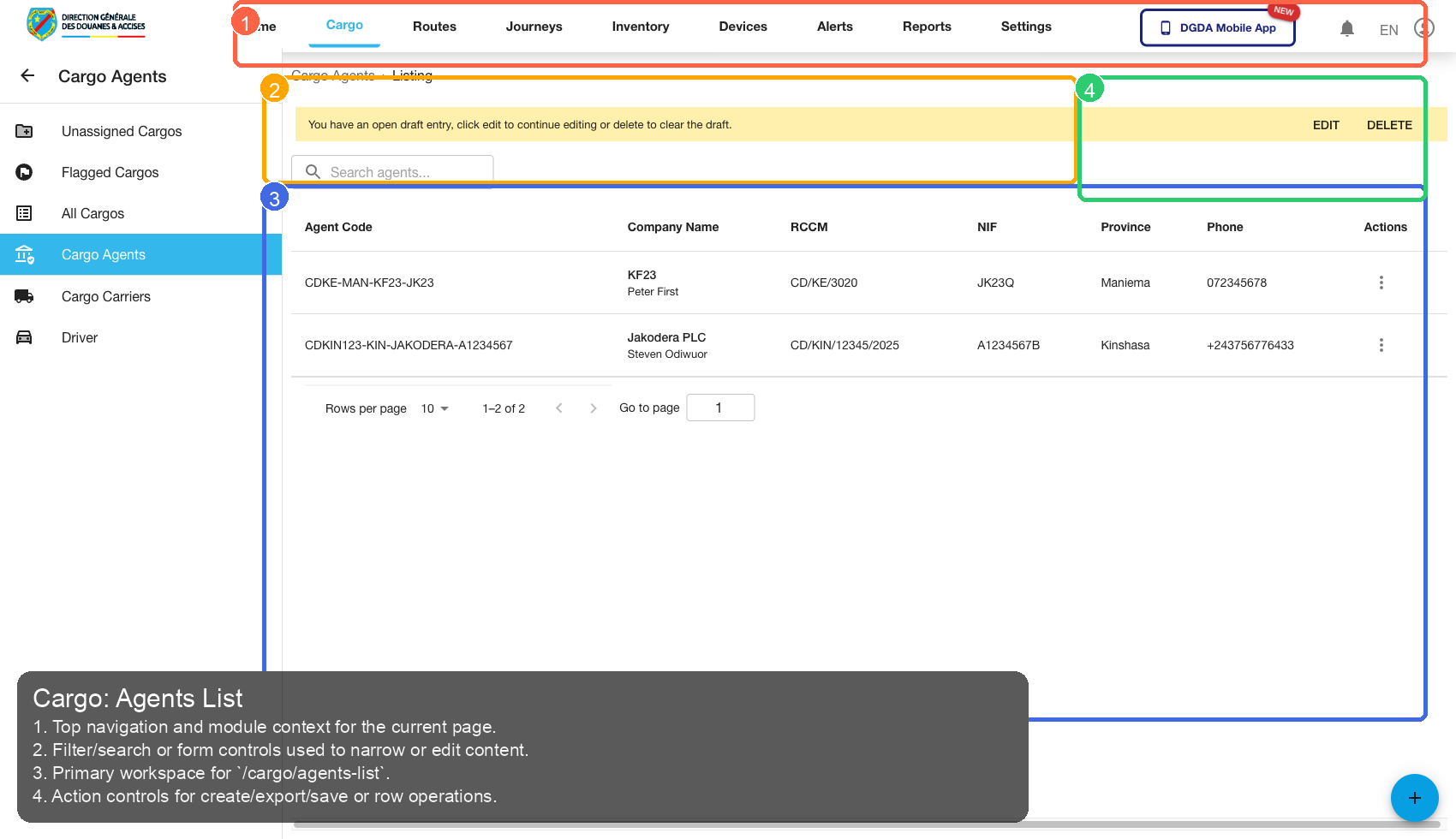Click the Unassigned Cargos folder icon
Screen dimensions: 1456x839
point(24,131)
